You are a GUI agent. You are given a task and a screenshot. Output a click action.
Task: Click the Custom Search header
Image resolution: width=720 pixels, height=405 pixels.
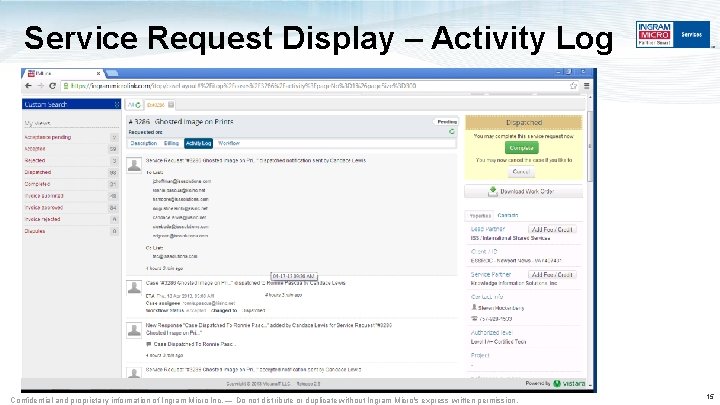(71, 105)
